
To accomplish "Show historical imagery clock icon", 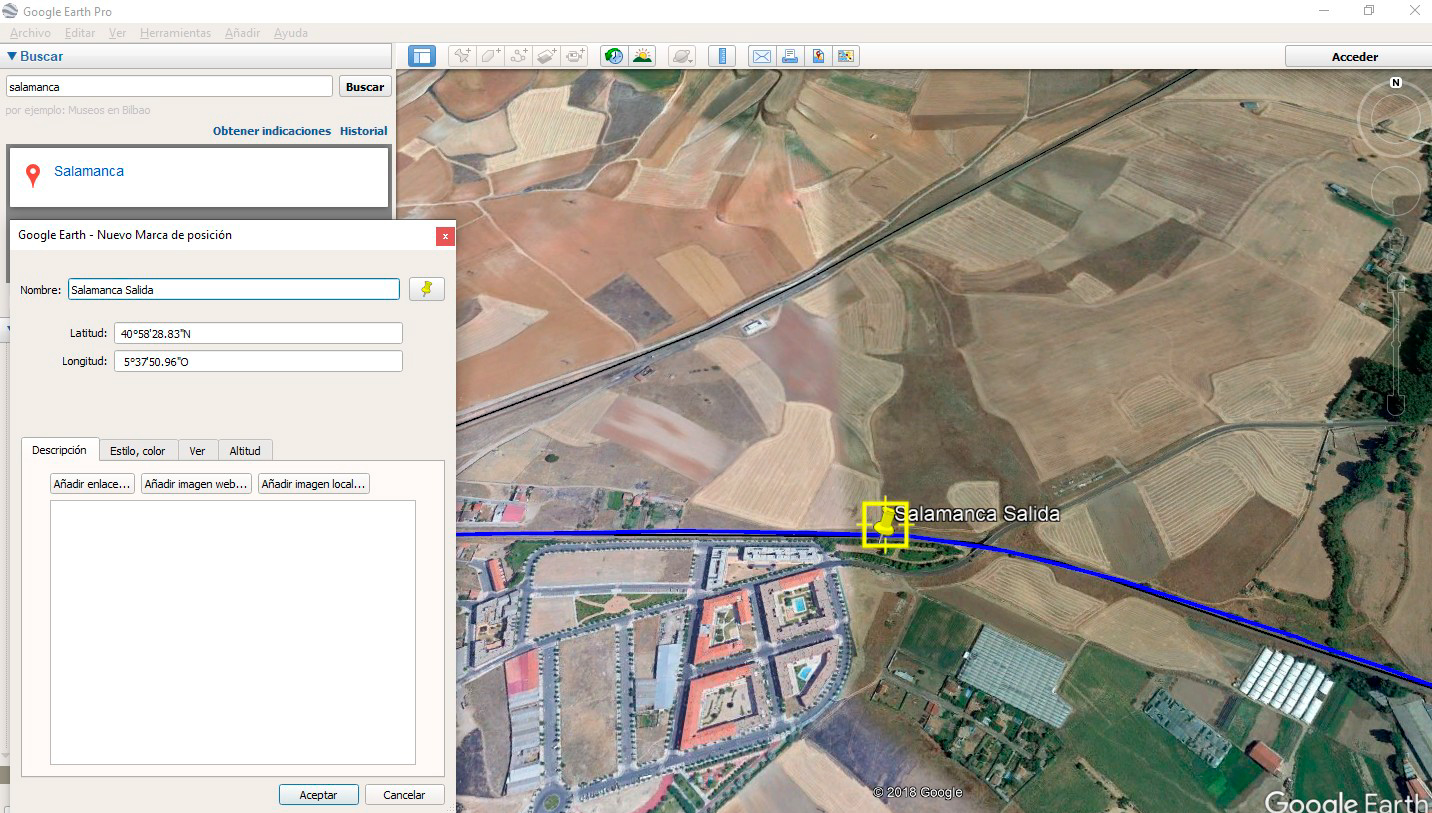I will 613,56.
